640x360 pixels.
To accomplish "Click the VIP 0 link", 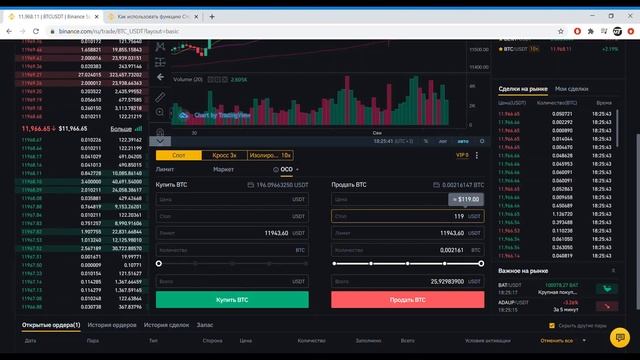I will click(462, 156).
